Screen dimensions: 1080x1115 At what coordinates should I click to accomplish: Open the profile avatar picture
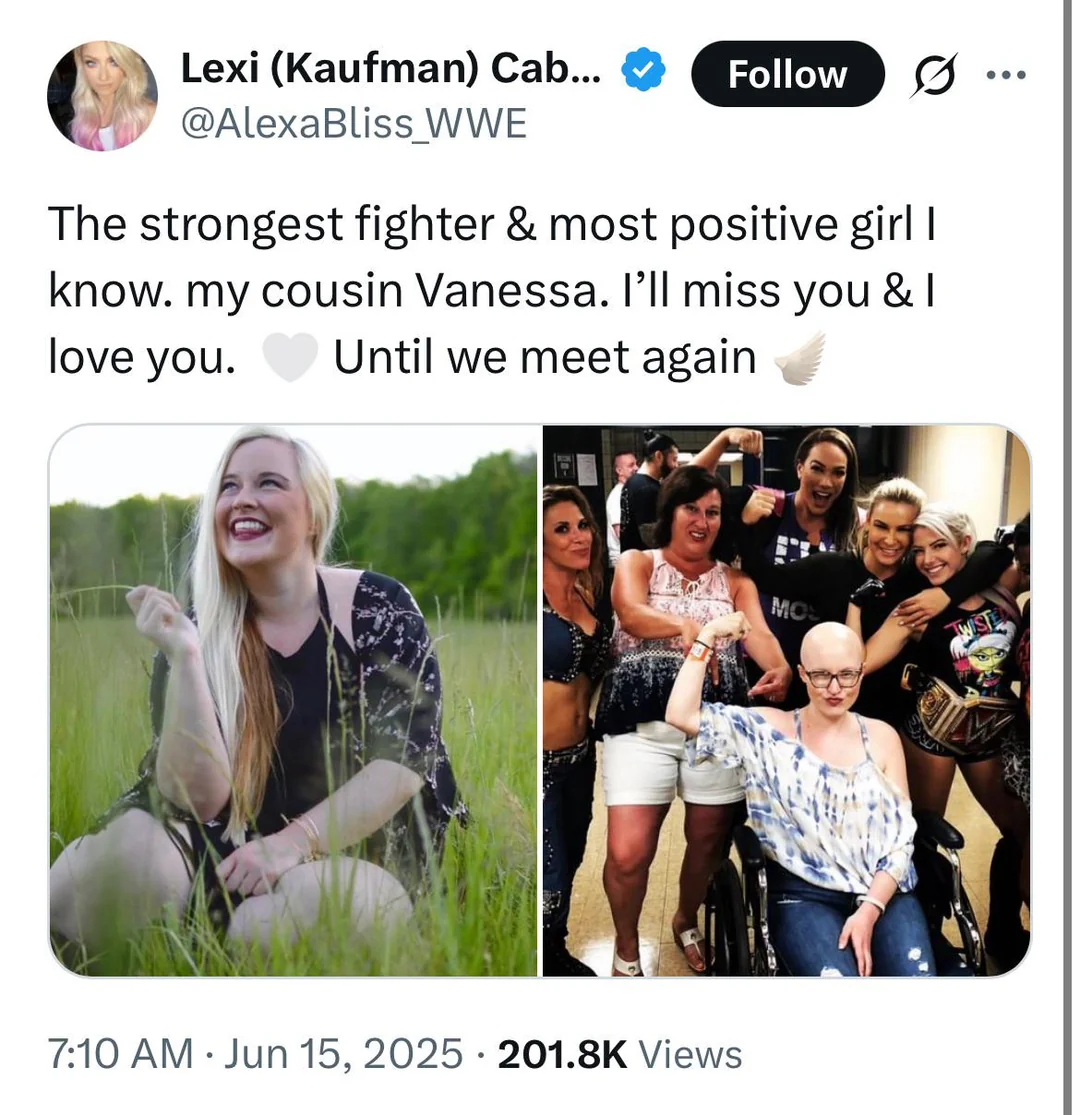pos(102,95)
